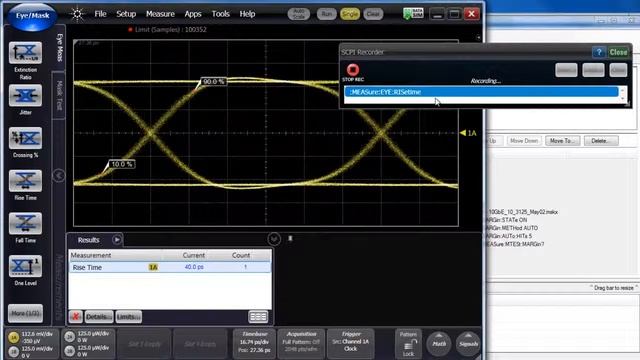The height and width of the screenshot is (360, 640).
Task: Open the Measure menu
Action: 160,14
